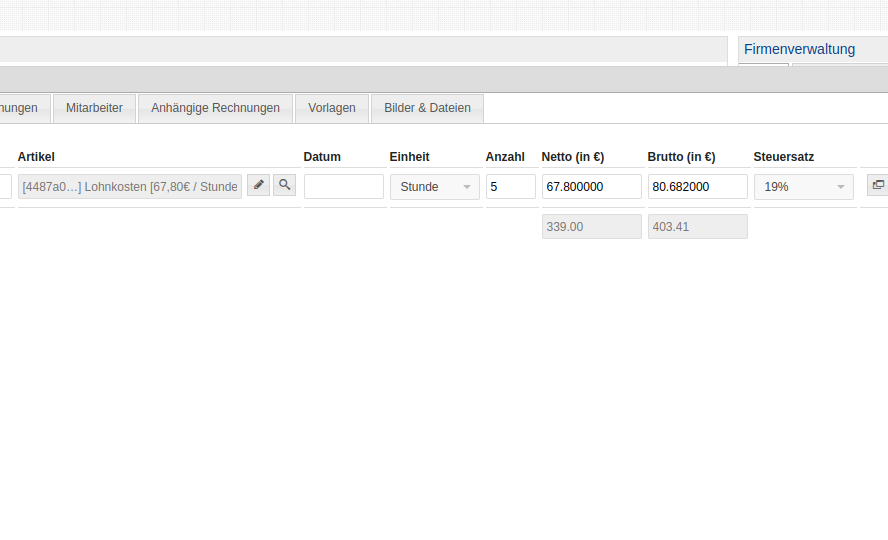Expand the Steuersatz dropdown showing 19%
This screenshot has width=888, height=540.
pyautogui.click(x=803, y=187)
